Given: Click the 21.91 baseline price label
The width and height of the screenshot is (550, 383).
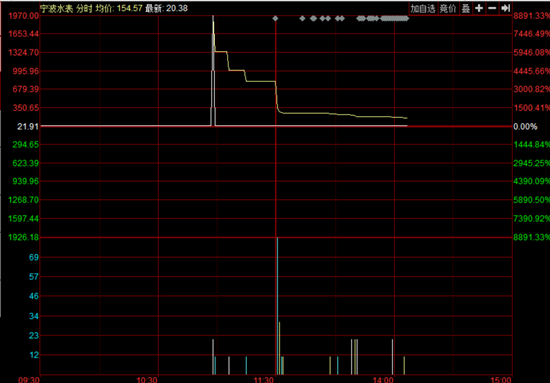Looking at the screenshot, I should 27,126.
